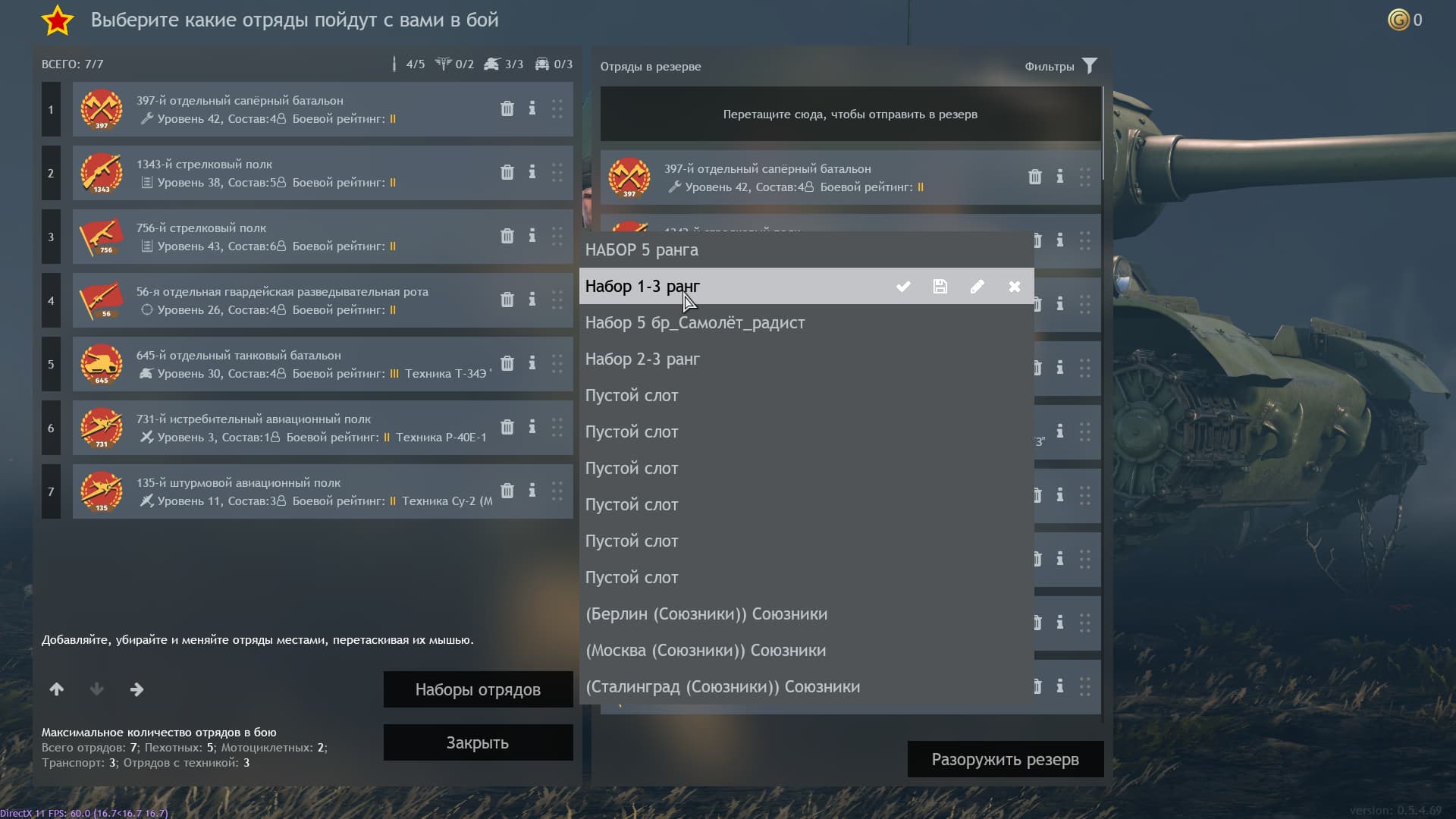Image resolution: width=1456 pixels, height=819 pixels.
Task: Remove squad 397-й сапёрный батальон with the trash icon
Action: click(x=507, y=108)
